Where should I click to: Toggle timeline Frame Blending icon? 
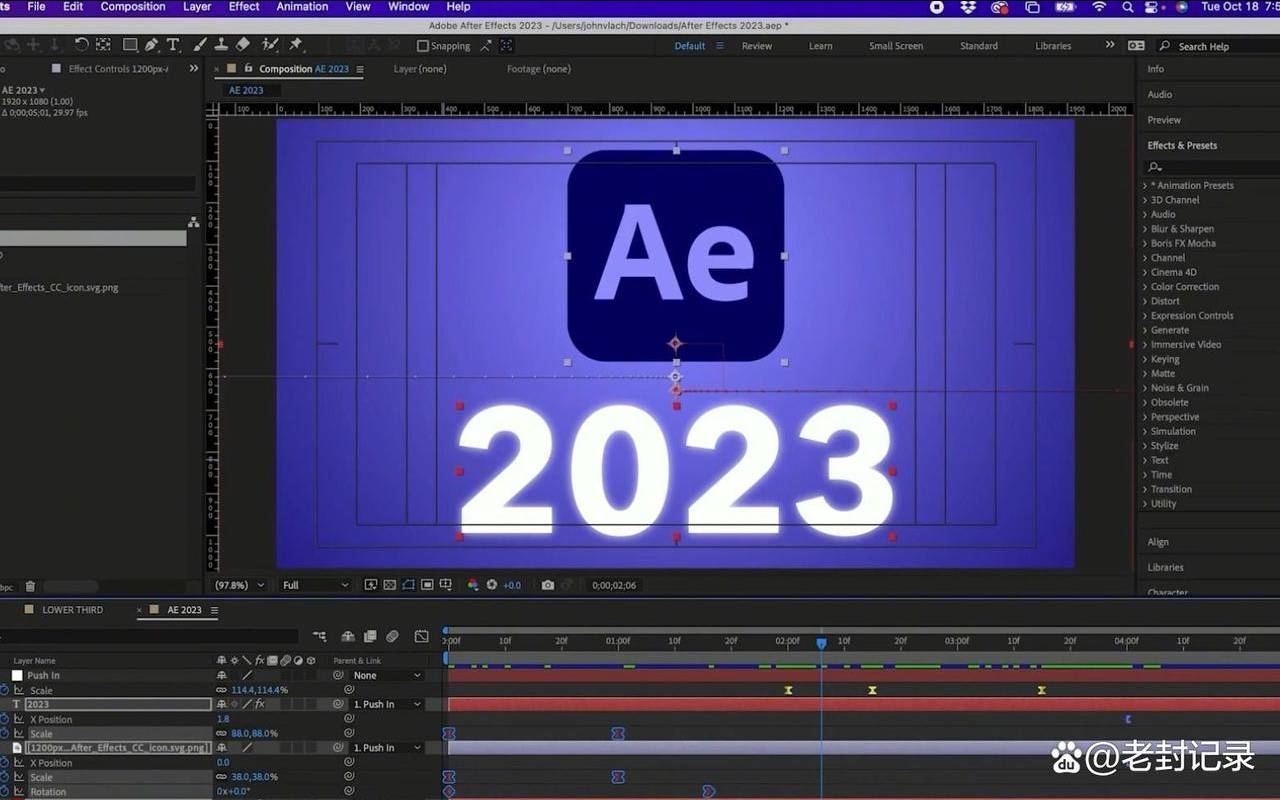[370, 636]
